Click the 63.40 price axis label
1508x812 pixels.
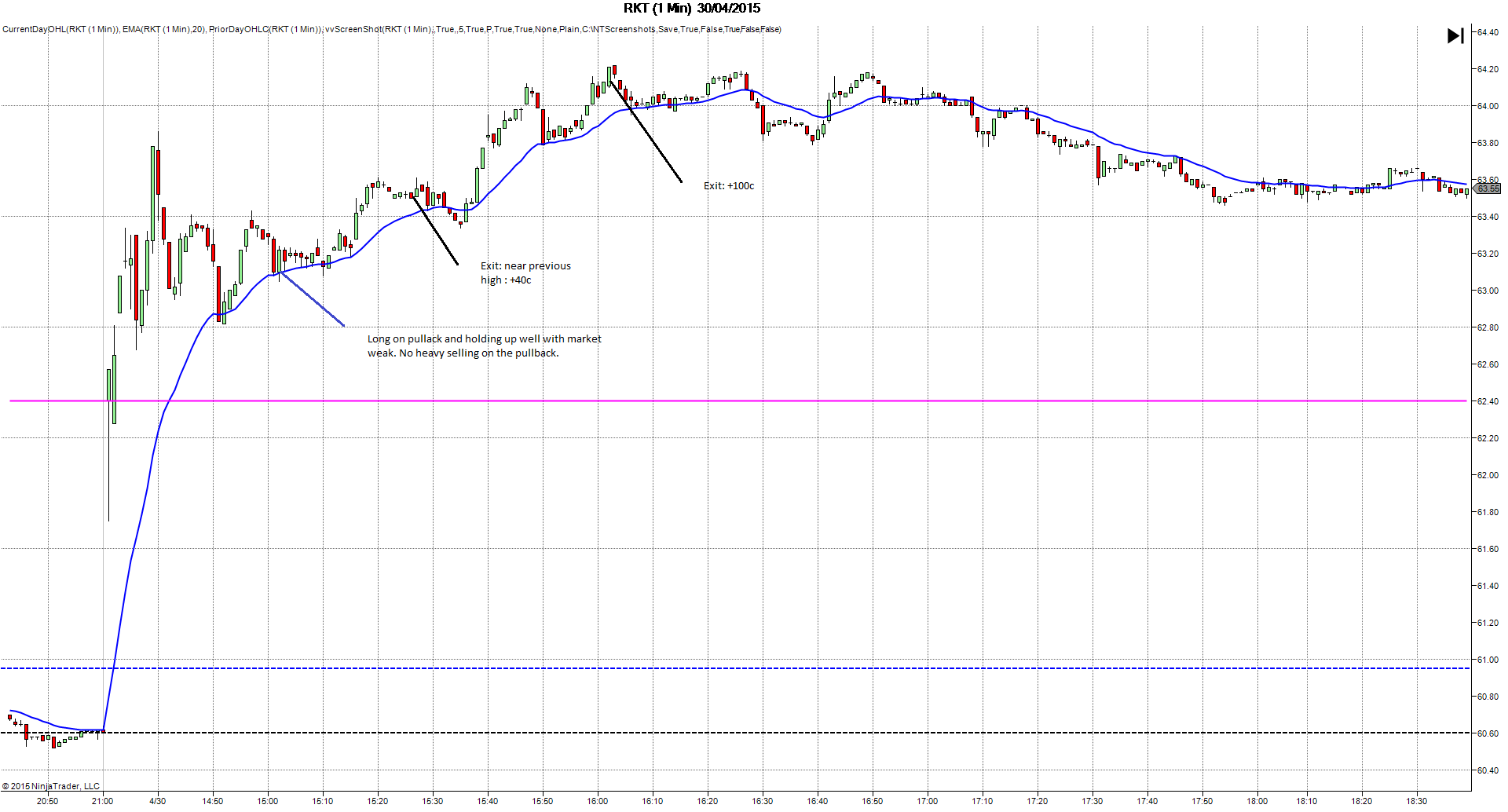click(1488, 217)
